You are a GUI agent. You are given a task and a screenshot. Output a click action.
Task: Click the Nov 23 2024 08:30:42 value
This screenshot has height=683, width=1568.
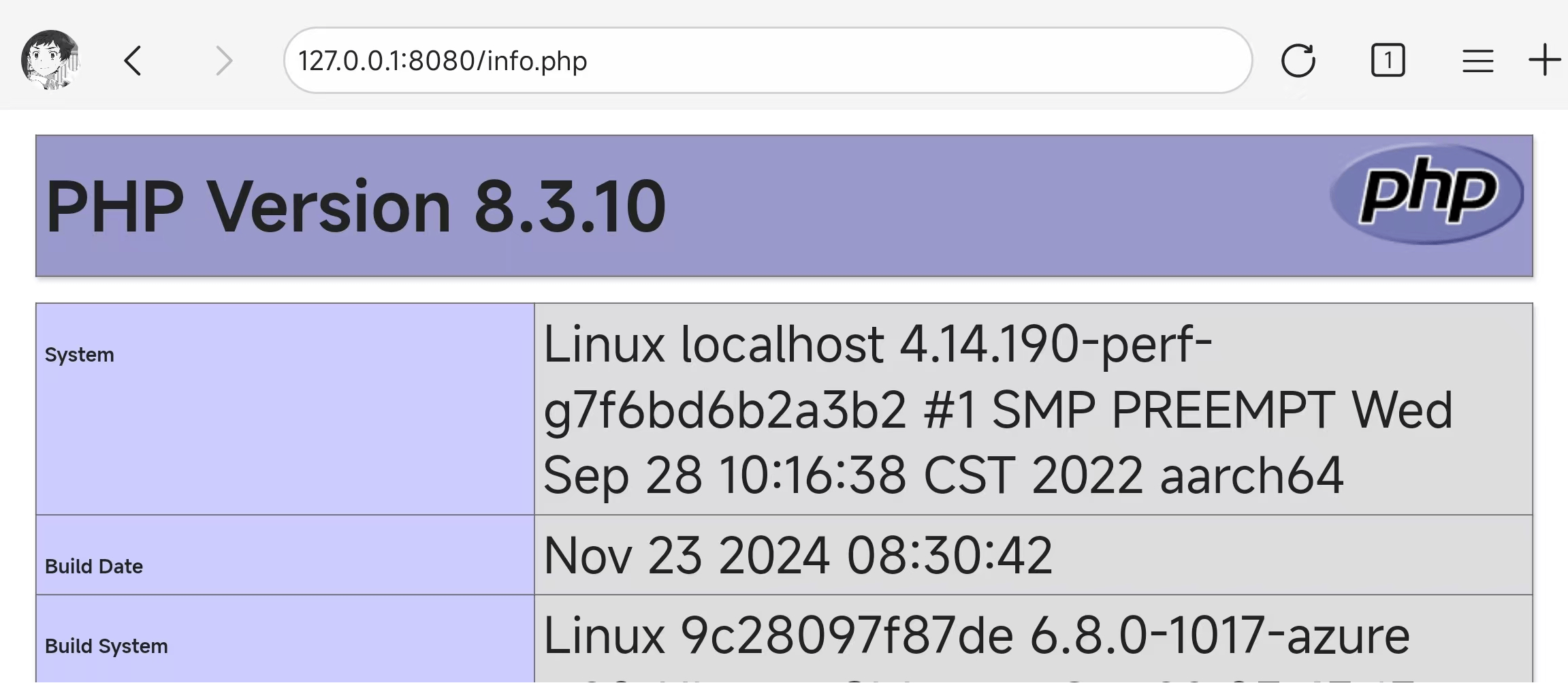pyautogui.click(x=798, y=556)
